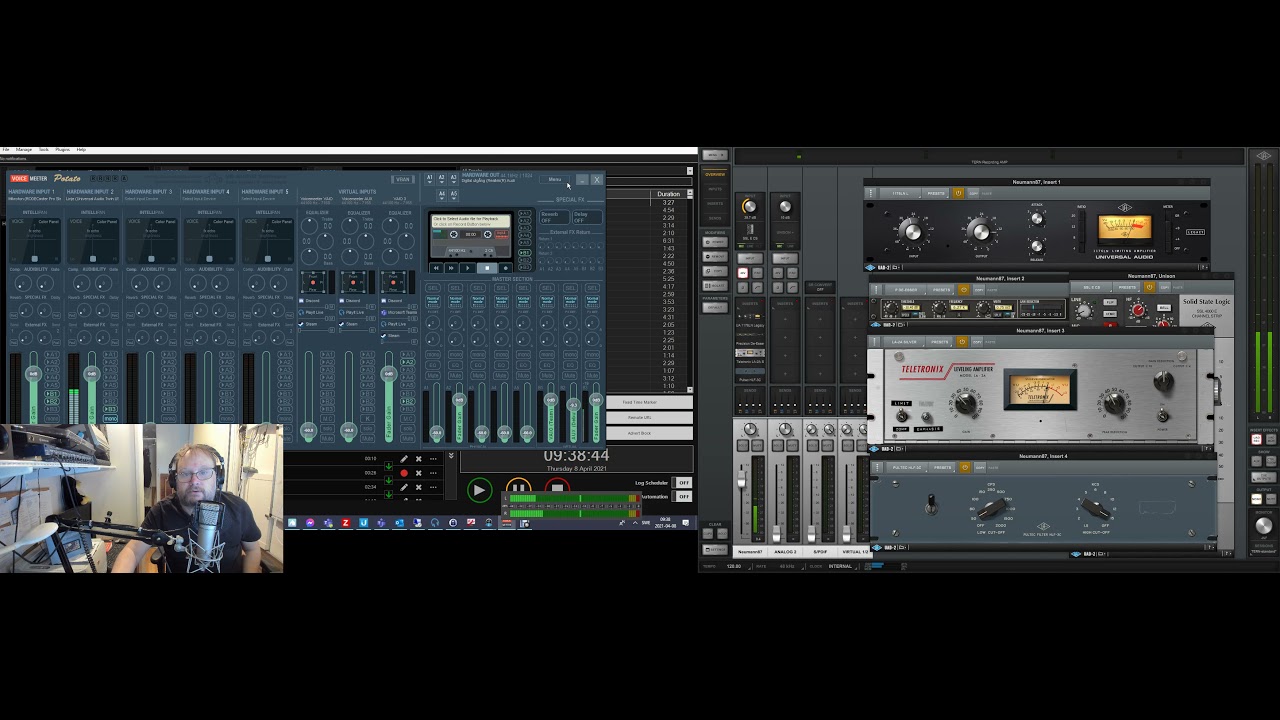Toggle B3 routing on Hardware Input 2

point(110,409)
